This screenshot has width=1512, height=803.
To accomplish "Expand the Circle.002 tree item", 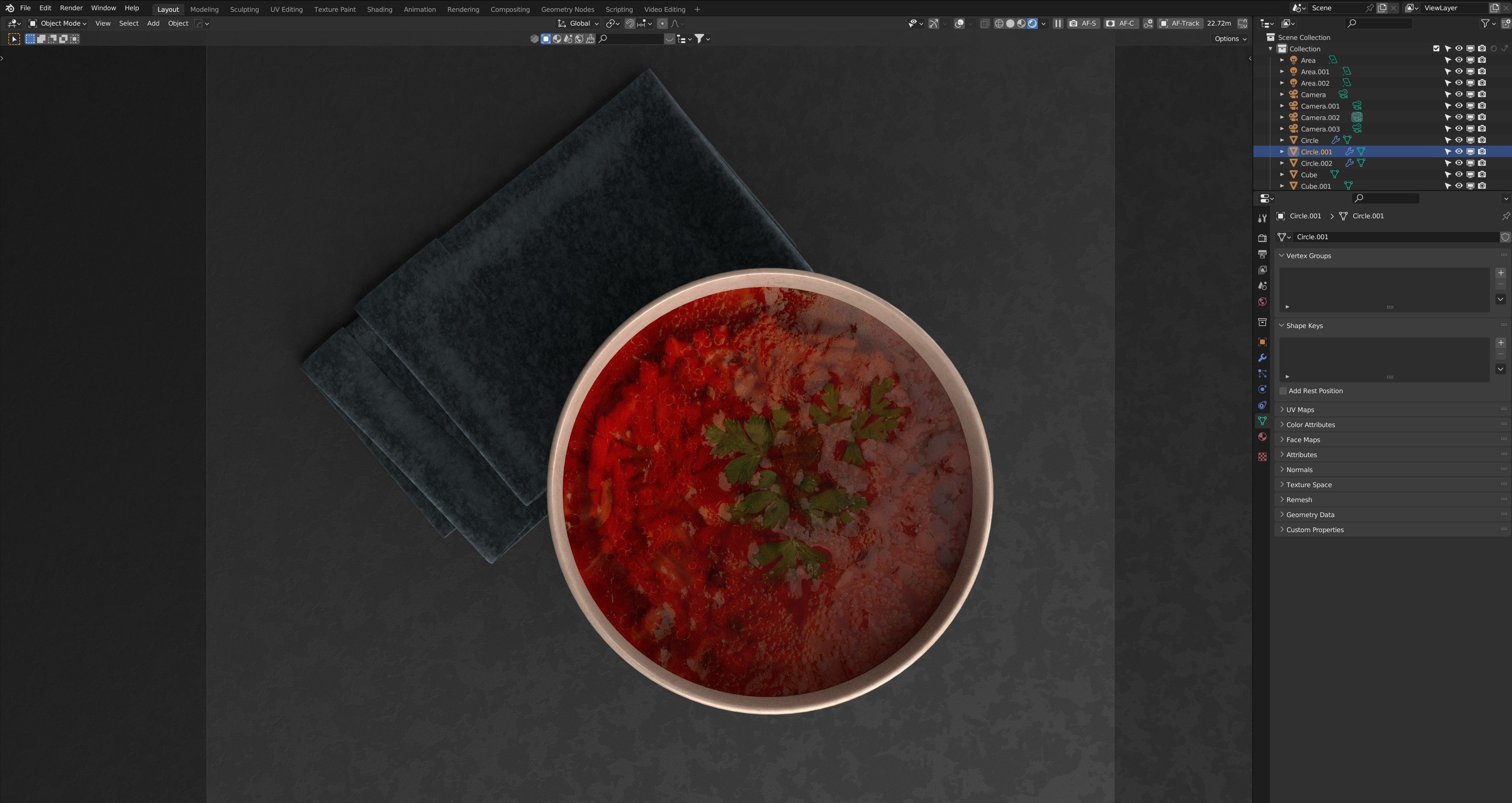I will click(1282, 163).
